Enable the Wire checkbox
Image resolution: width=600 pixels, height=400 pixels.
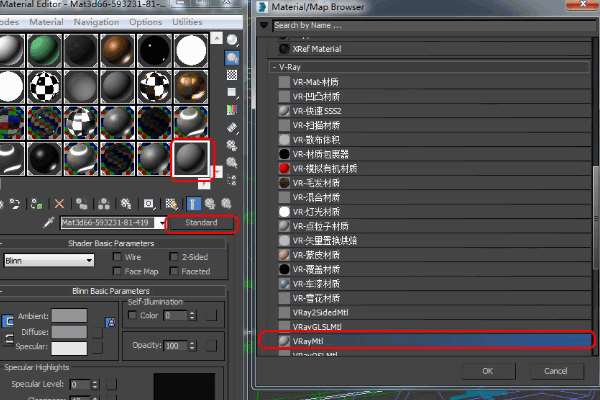[x=117, y=256]
